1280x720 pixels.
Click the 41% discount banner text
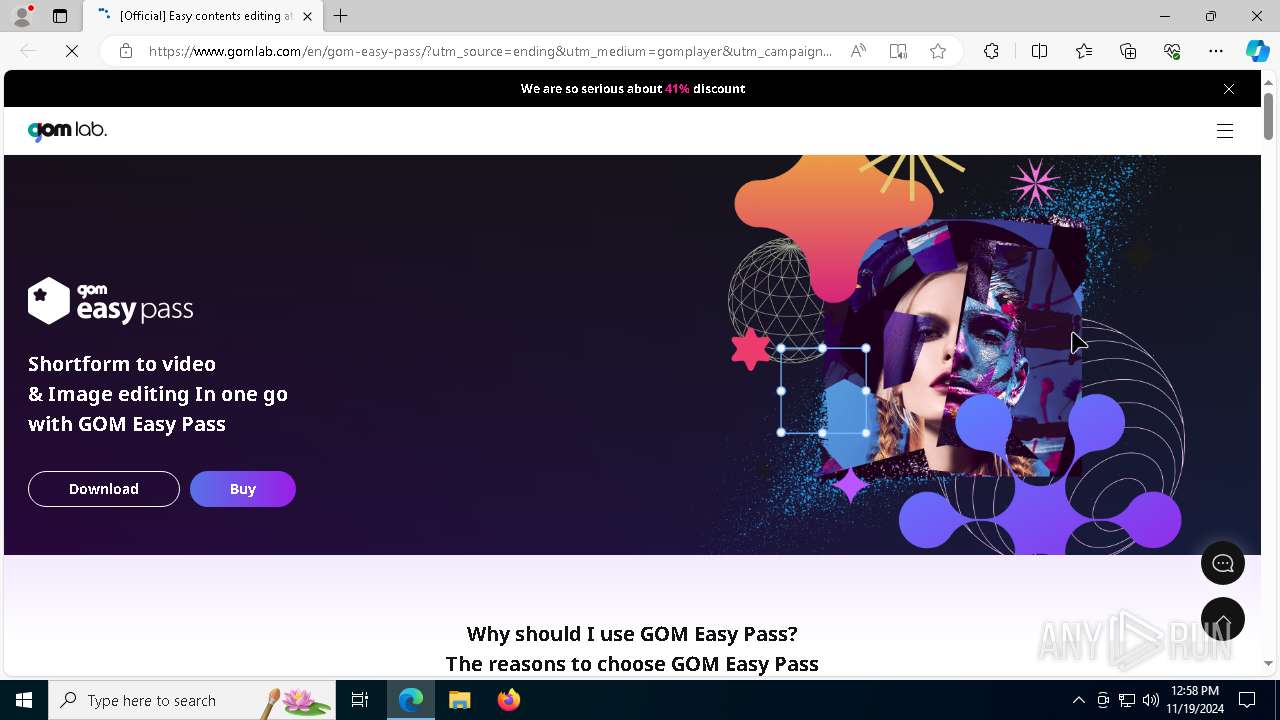click(633, 89)
